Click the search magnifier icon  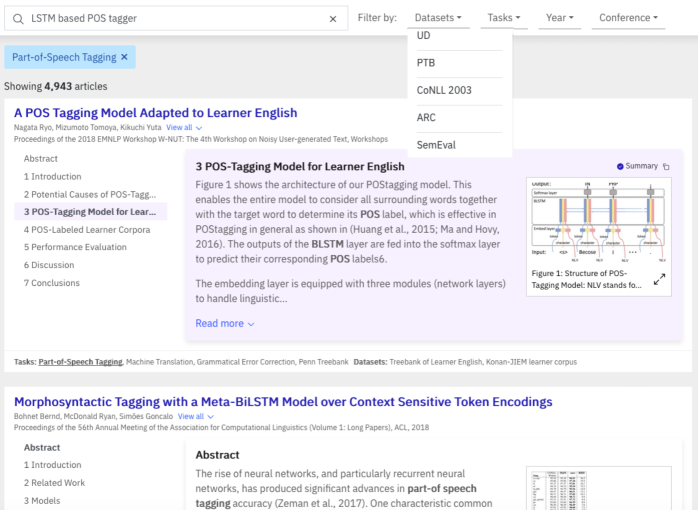point(18,18)
